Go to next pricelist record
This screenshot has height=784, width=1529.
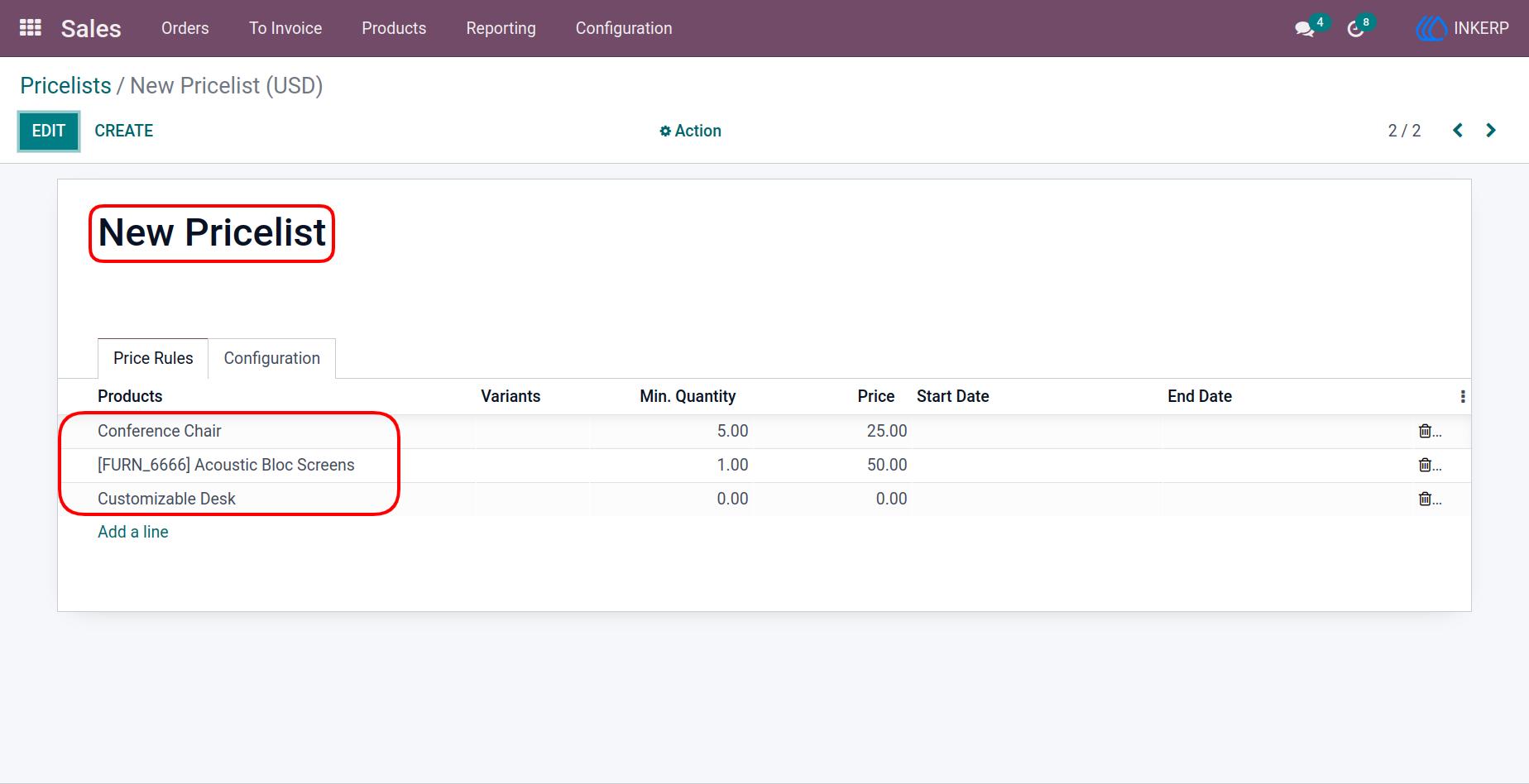(x=1491, y=131)
